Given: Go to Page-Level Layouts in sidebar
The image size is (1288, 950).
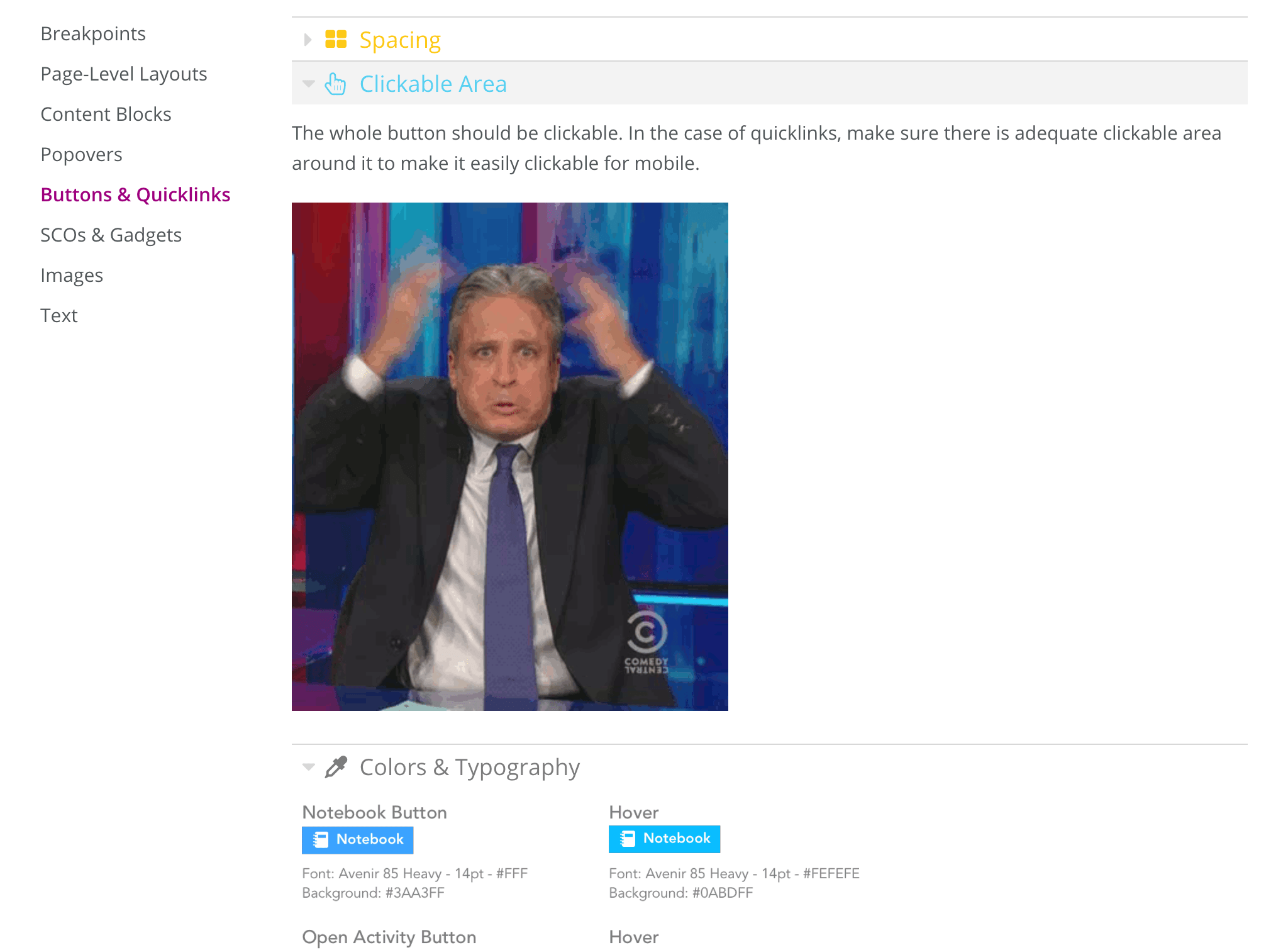Looking at the screenshot, I should pos(124,74).
